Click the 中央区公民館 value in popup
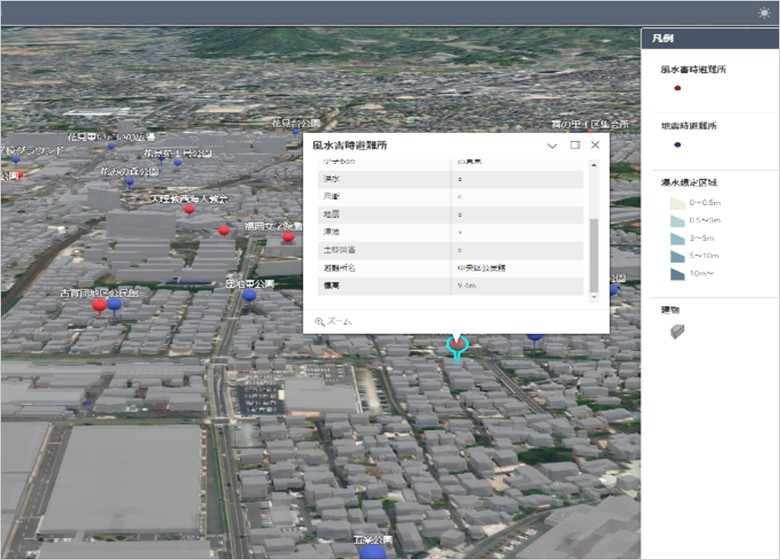 481,268
